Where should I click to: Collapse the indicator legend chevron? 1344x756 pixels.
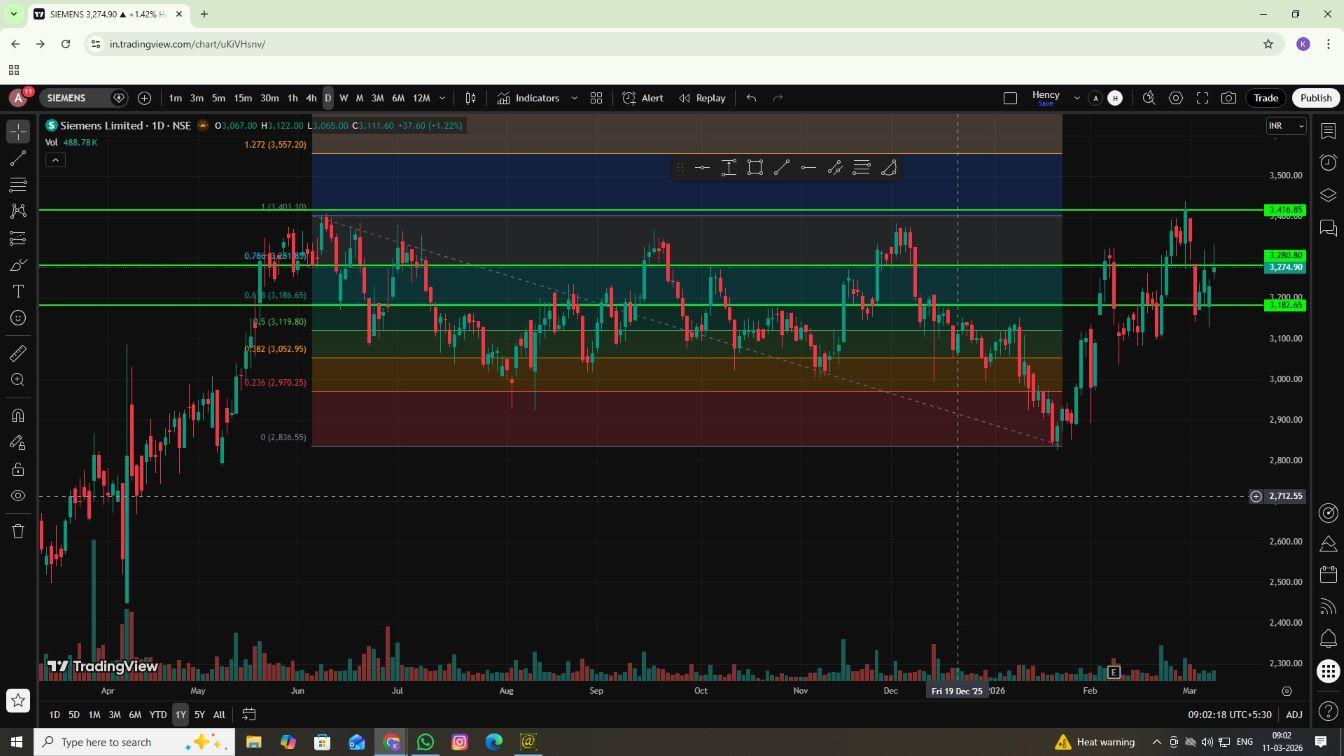(x=55, y=160)
